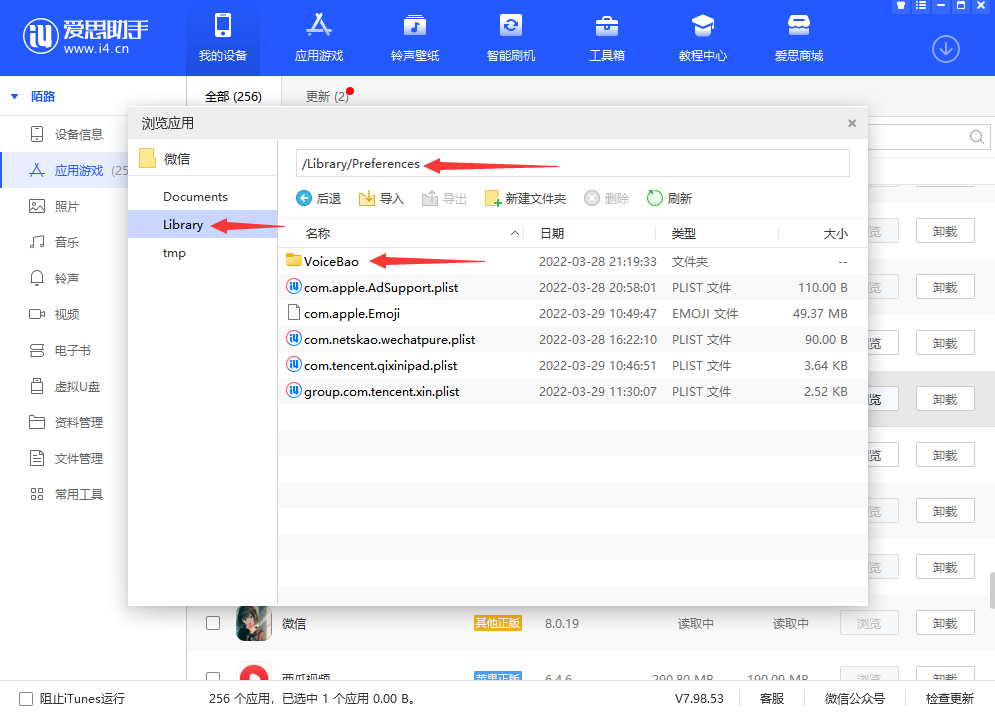Open 微信公众号 in status bar
This screenshot has height=715, width=995.
coord(854,699)
